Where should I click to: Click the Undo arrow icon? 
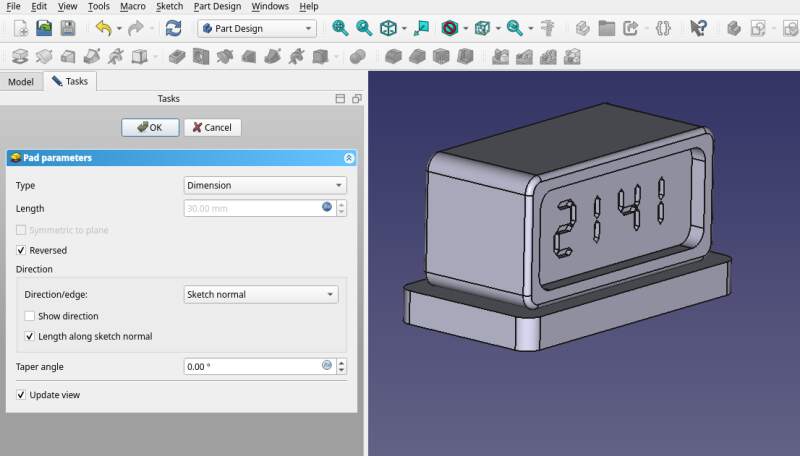pyautogui.click(x=102, y=28)
